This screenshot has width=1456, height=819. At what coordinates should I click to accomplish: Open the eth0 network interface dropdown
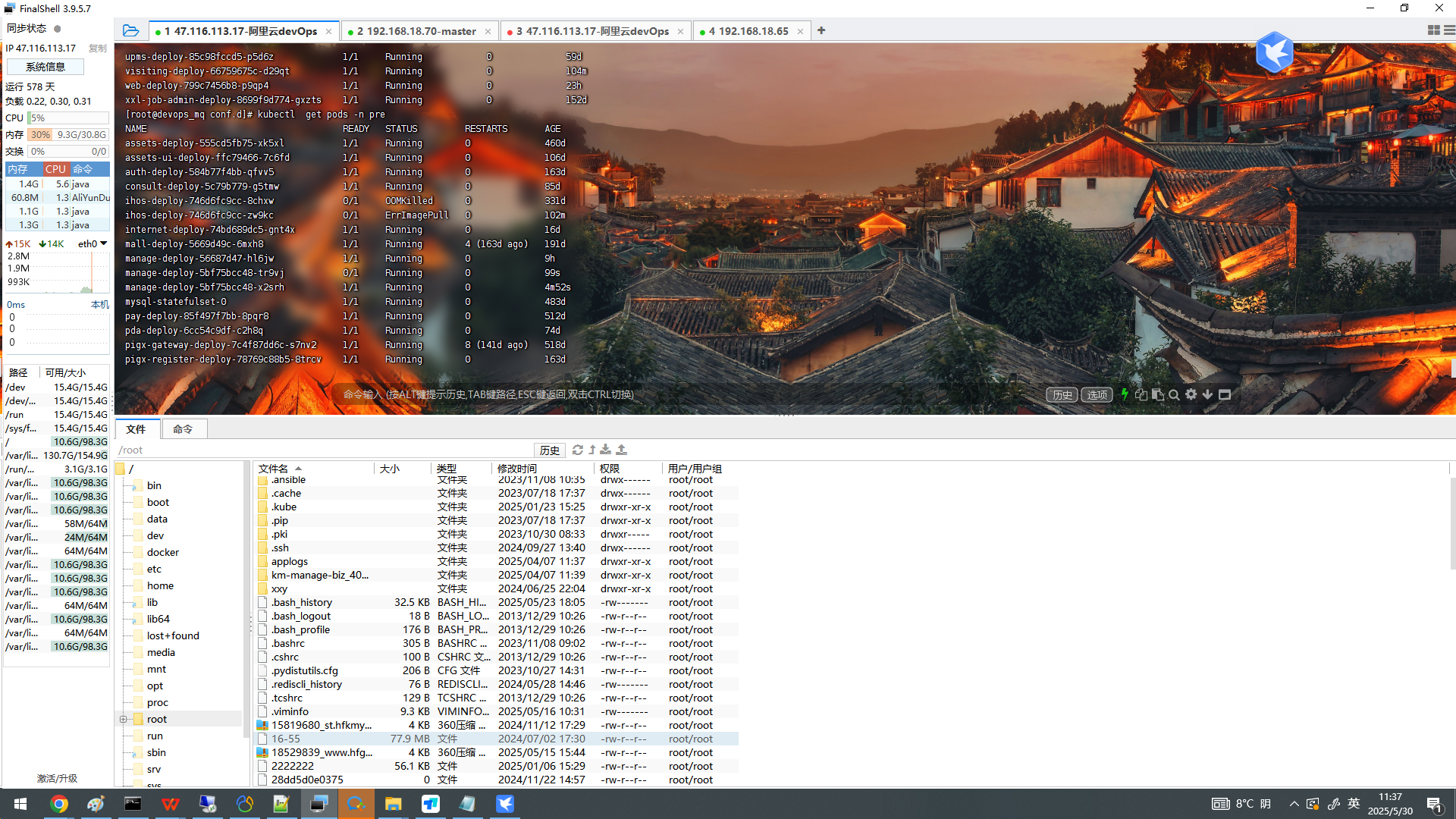[x=103, y=243]
